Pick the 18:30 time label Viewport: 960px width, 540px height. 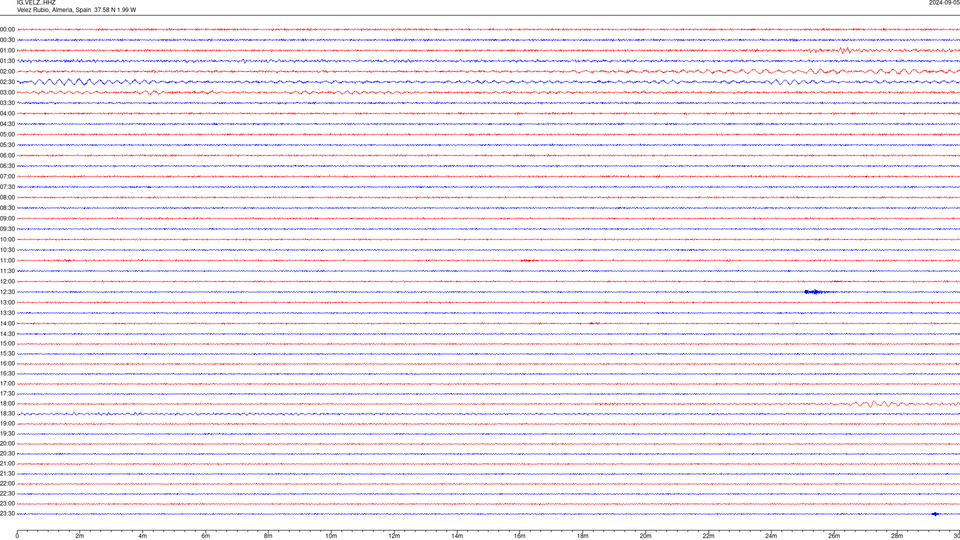coord(7,413)
